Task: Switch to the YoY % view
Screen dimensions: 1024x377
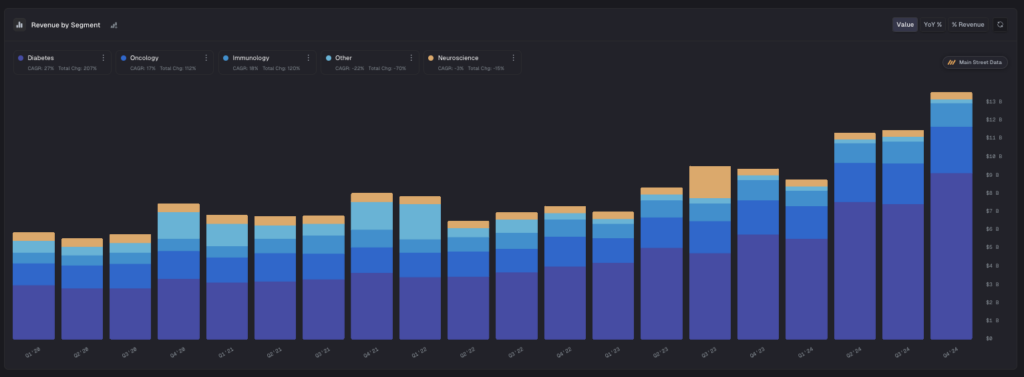Action: point(933,25)
